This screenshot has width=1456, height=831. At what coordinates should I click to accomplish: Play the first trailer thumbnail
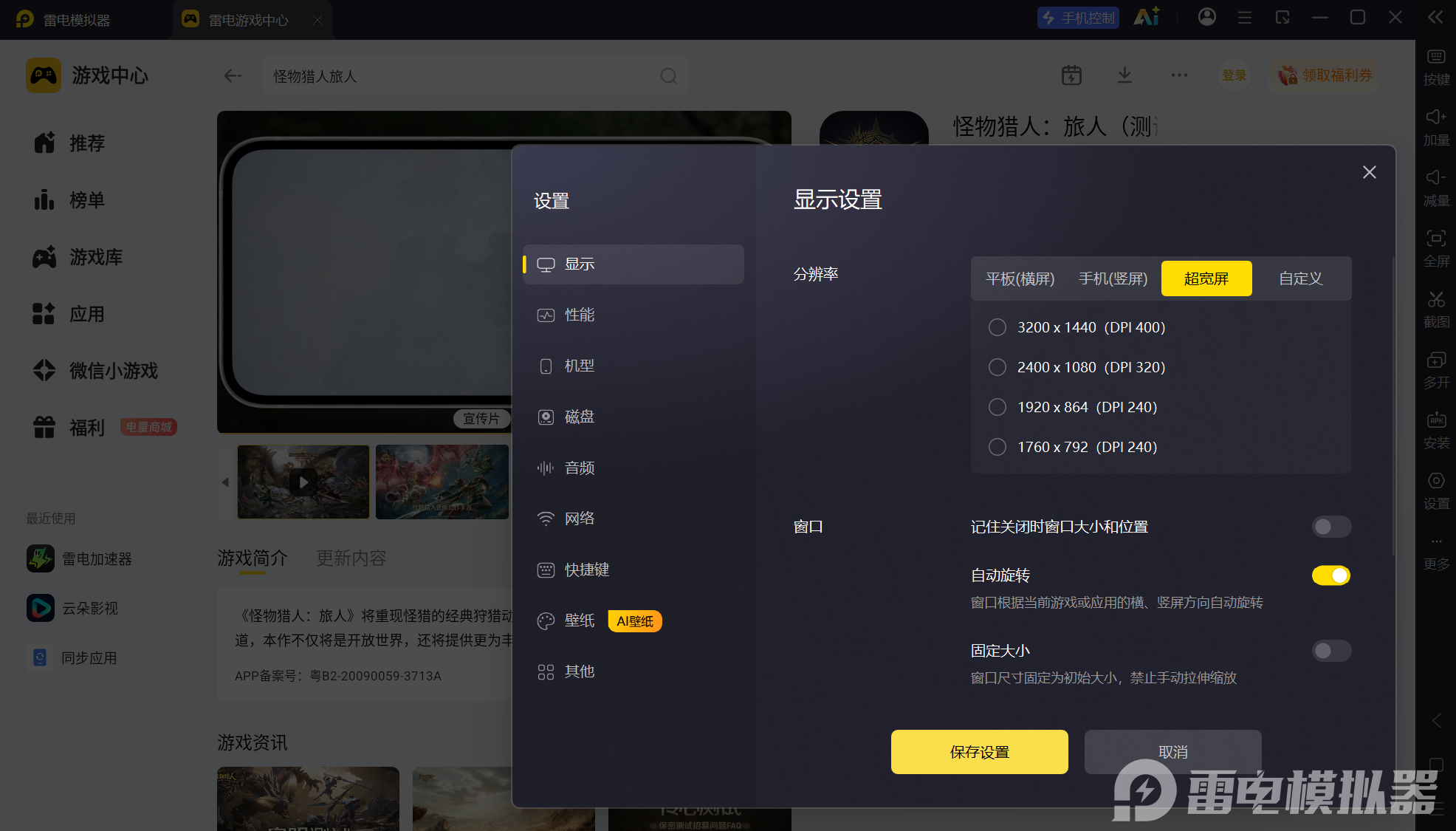click(x=303, y=482)
